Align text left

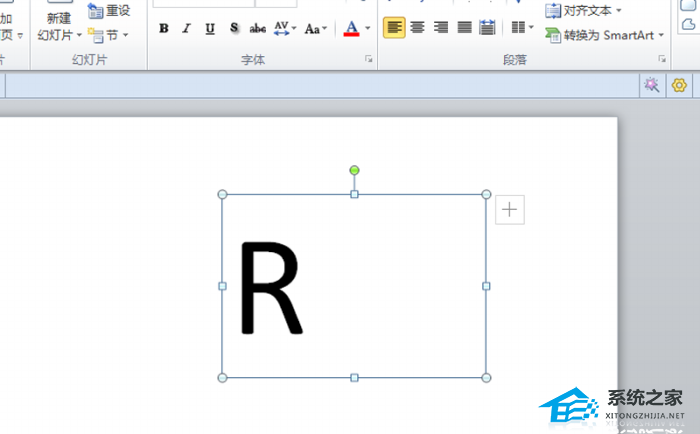click(x=395, y=28)
